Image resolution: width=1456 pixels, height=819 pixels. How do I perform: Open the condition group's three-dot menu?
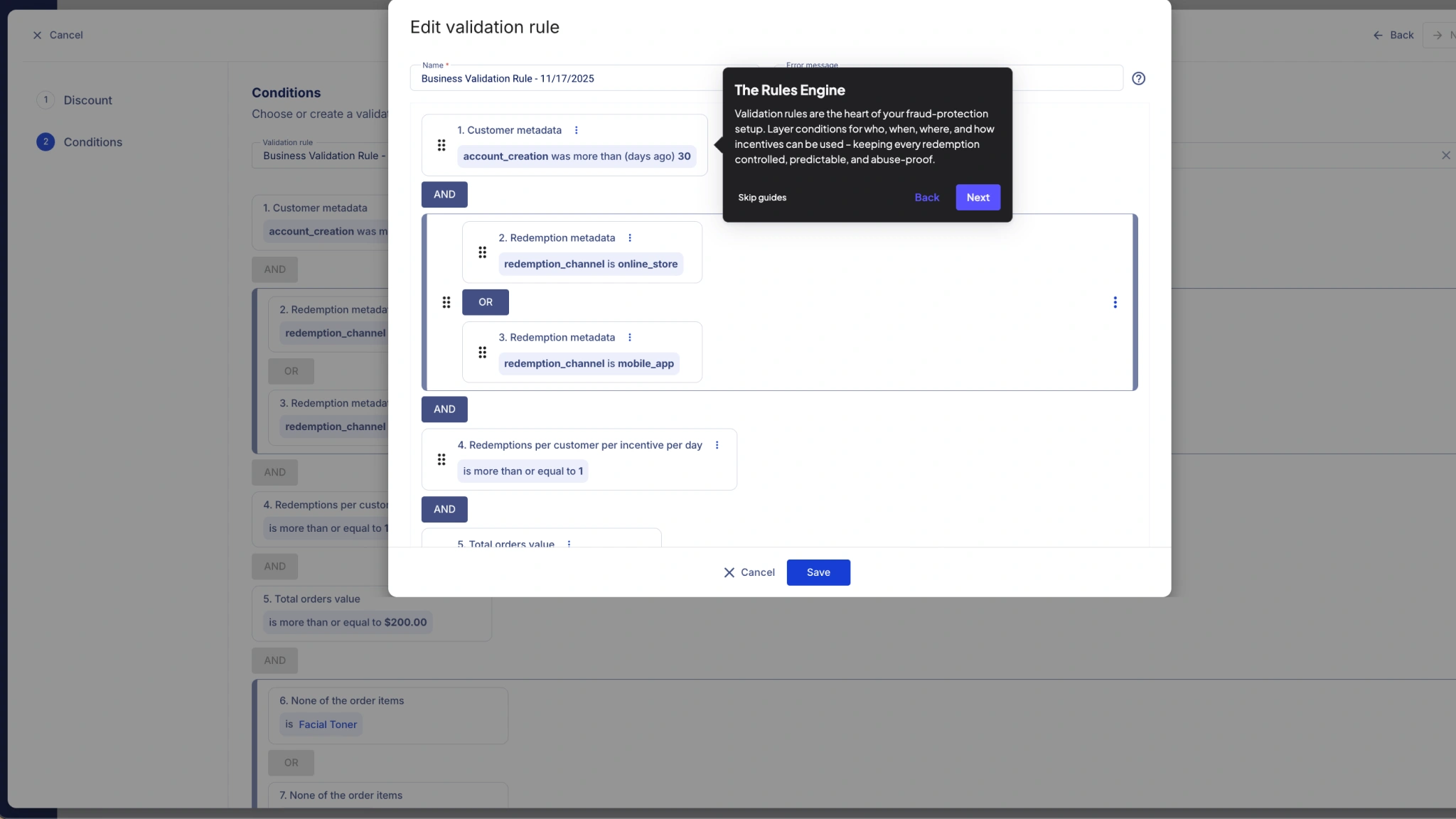(1115, 302)
